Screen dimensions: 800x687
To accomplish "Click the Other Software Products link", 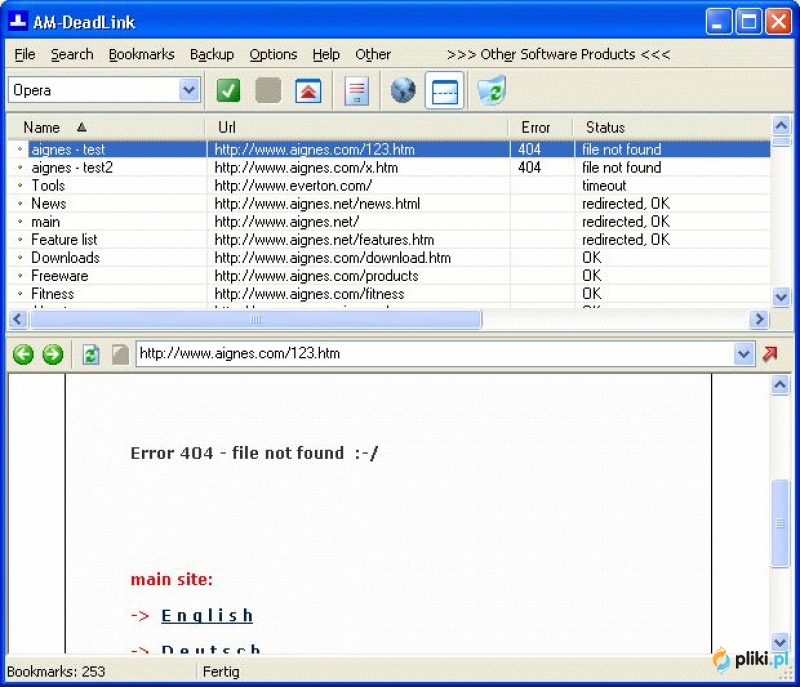I will (558, 54).
